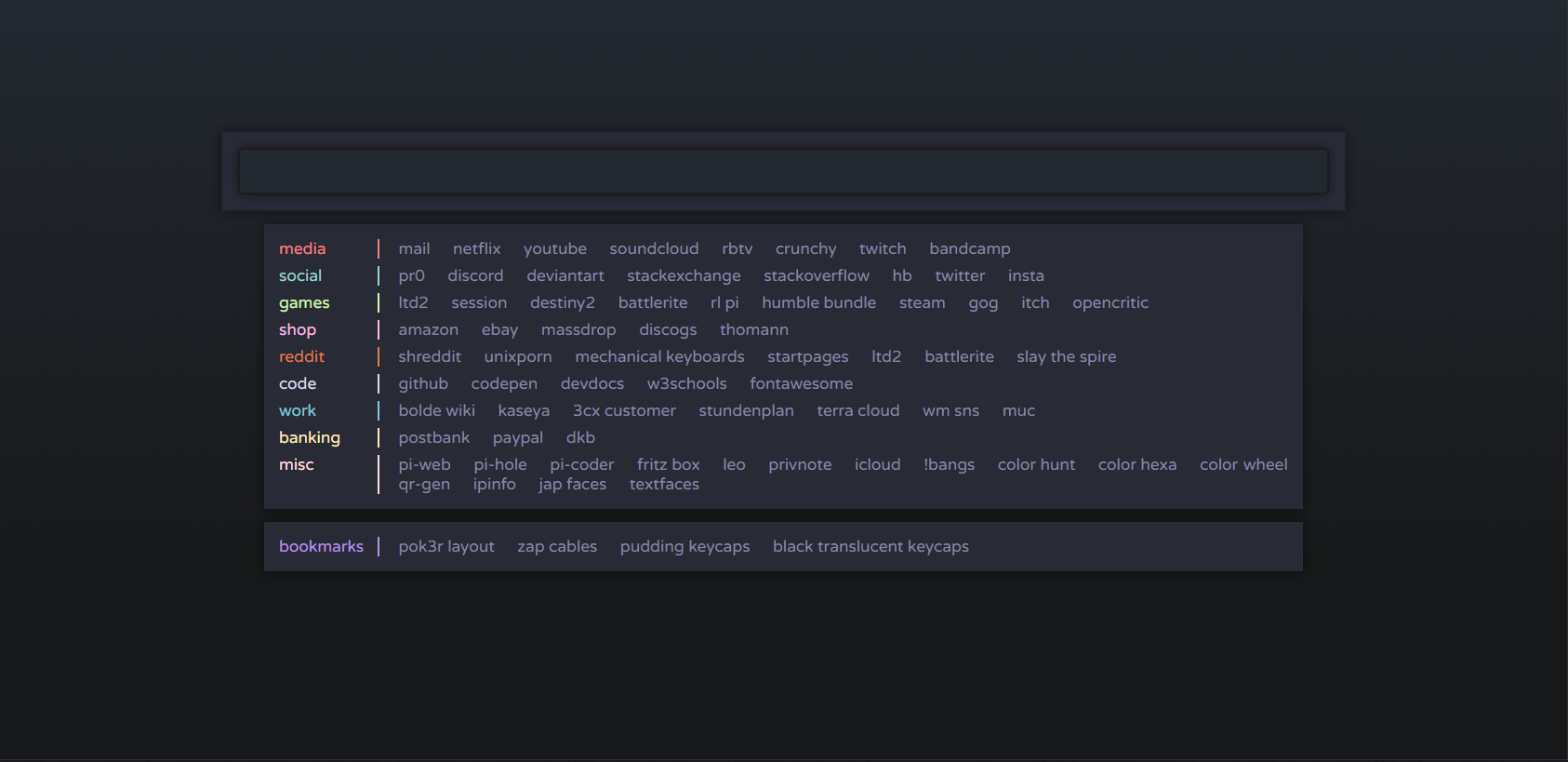Viewport: 1568px width, 762px height.
Task: Open the opencritic link
Action: [x=1110, y=302]
